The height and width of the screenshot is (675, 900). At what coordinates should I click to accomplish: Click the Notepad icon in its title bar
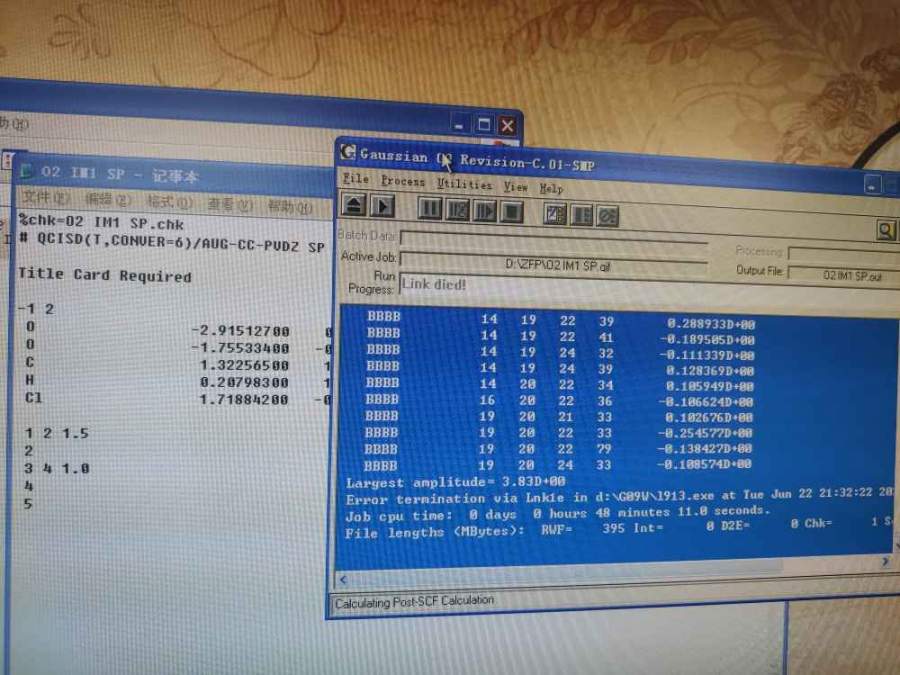[x=26, y=170]
